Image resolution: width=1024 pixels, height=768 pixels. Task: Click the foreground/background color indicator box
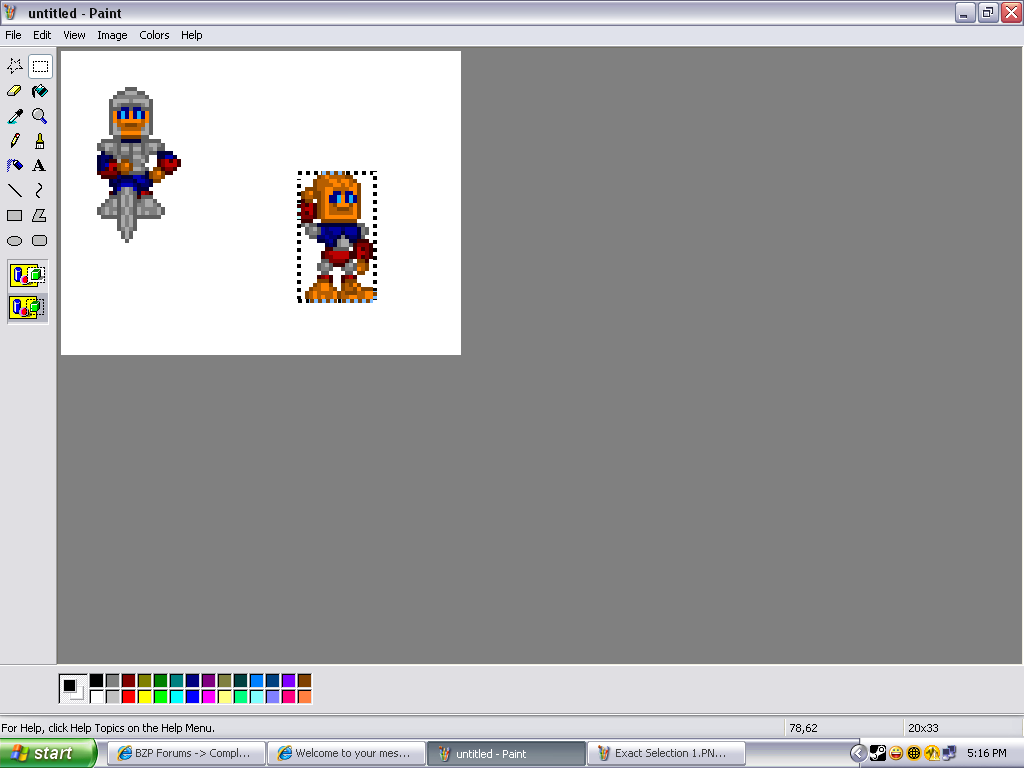[x=73, y=689]
